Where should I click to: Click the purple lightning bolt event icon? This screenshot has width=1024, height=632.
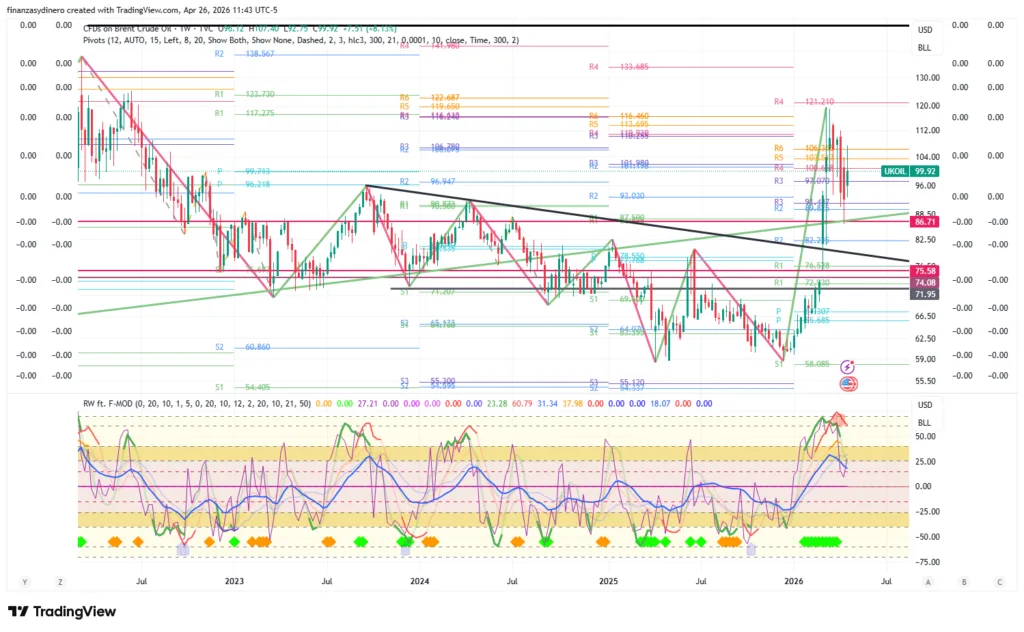848,368
